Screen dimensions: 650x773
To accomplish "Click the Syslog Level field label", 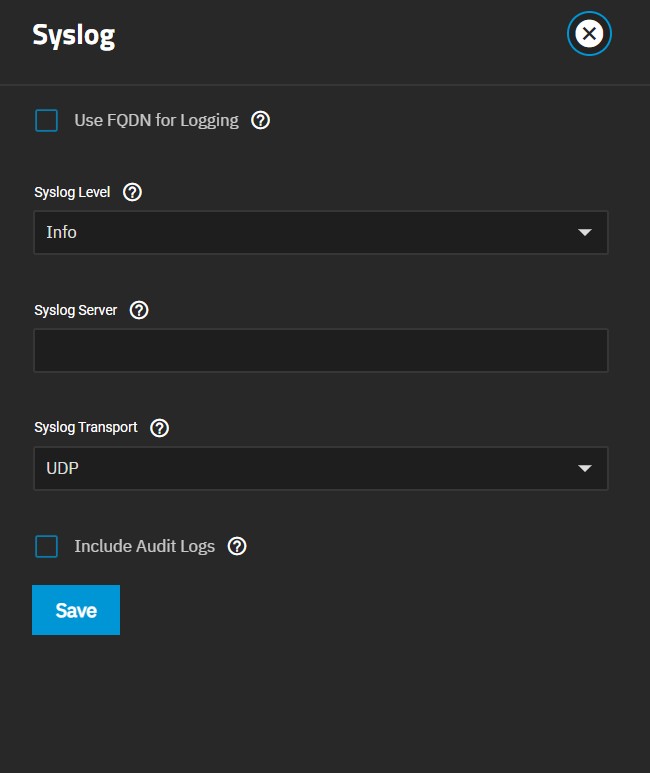I will [x=72, y=192].
